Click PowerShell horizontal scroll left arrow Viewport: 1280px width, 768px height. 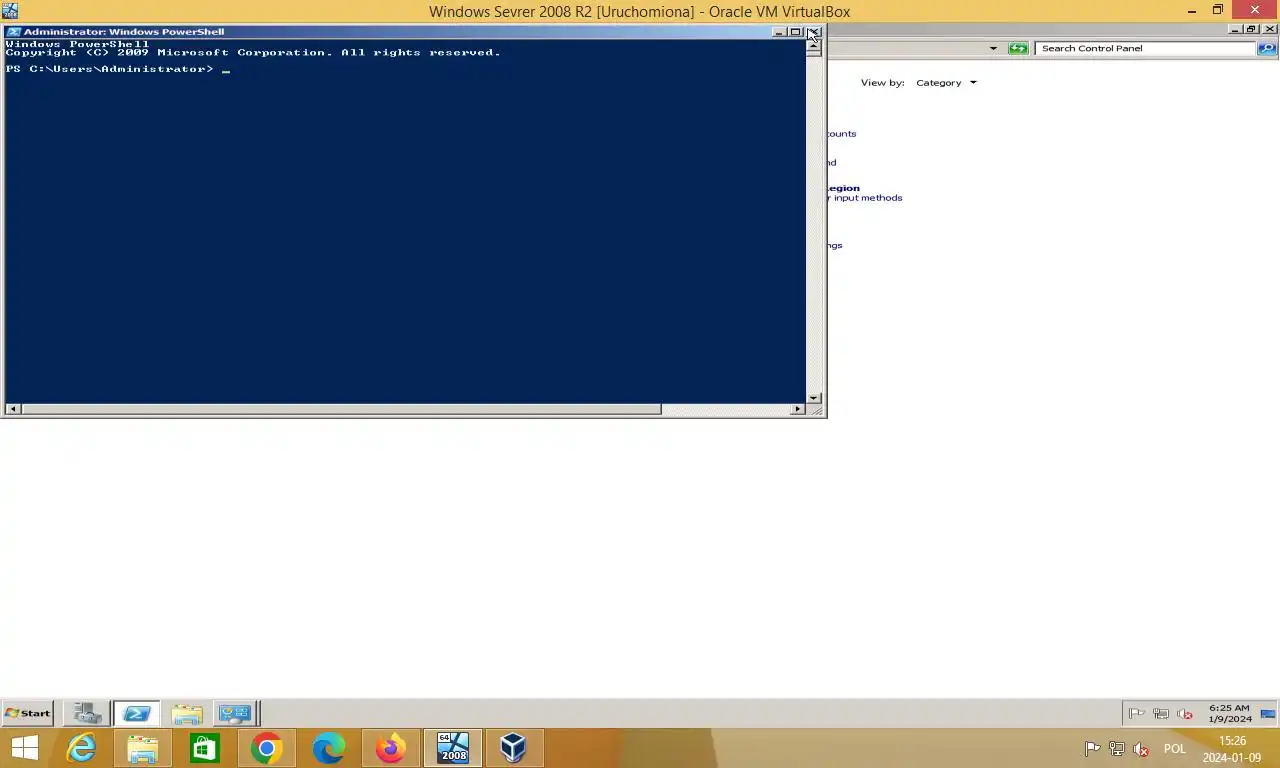(x=13, y=409)
